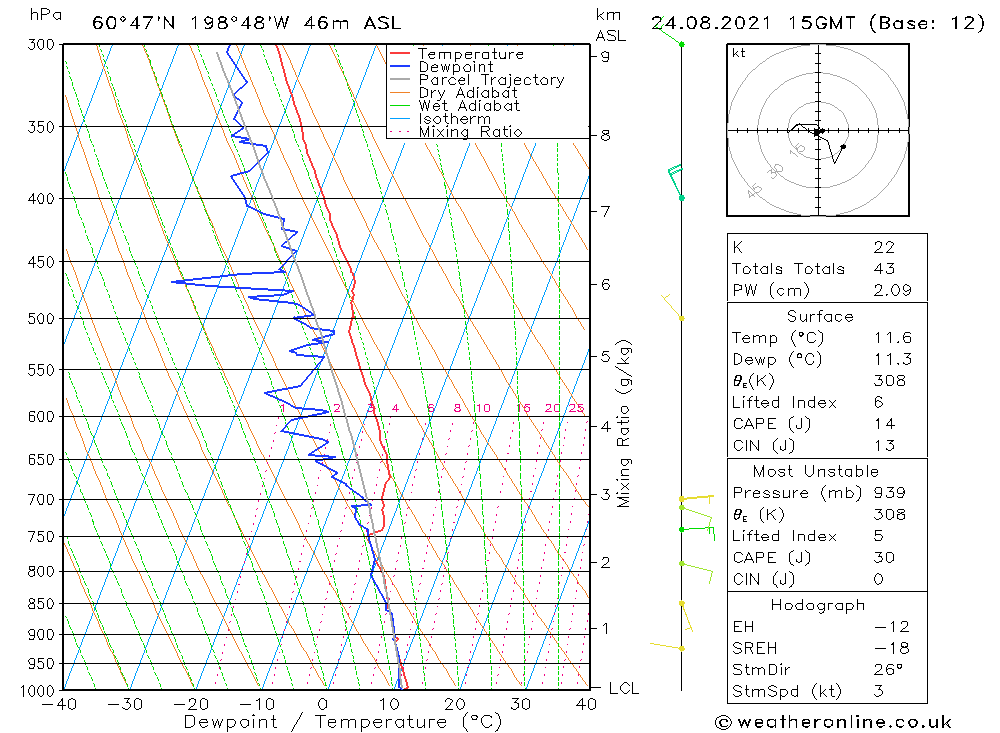Viewport: 1000px width, 733px height.
Task: Click the Most Unstable CAPE value 30
Action: [885, 558]
